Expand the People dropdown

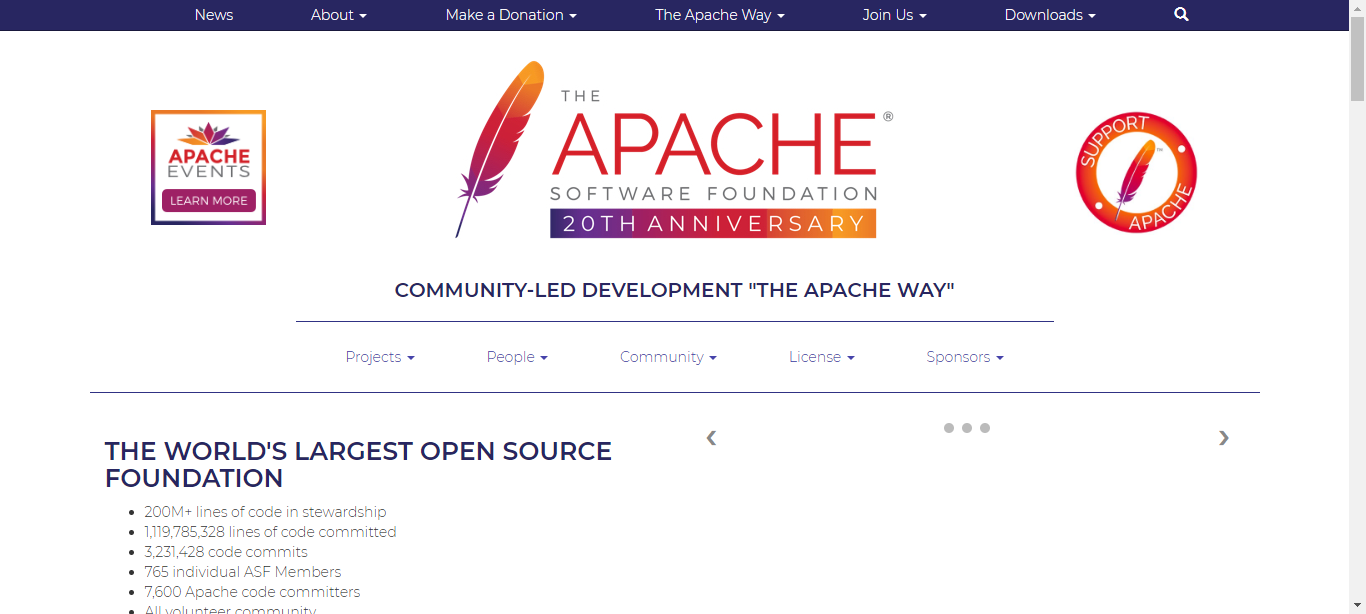517,357
